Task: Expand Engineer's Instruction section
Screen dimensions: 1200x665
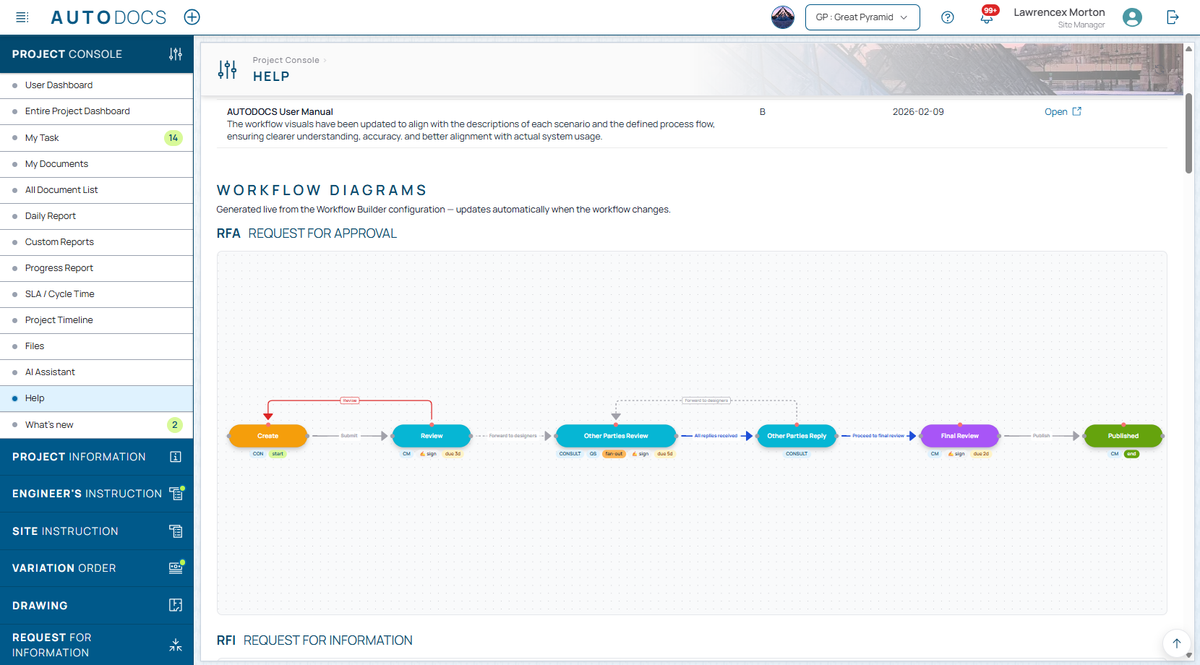Action: [96, 494]
